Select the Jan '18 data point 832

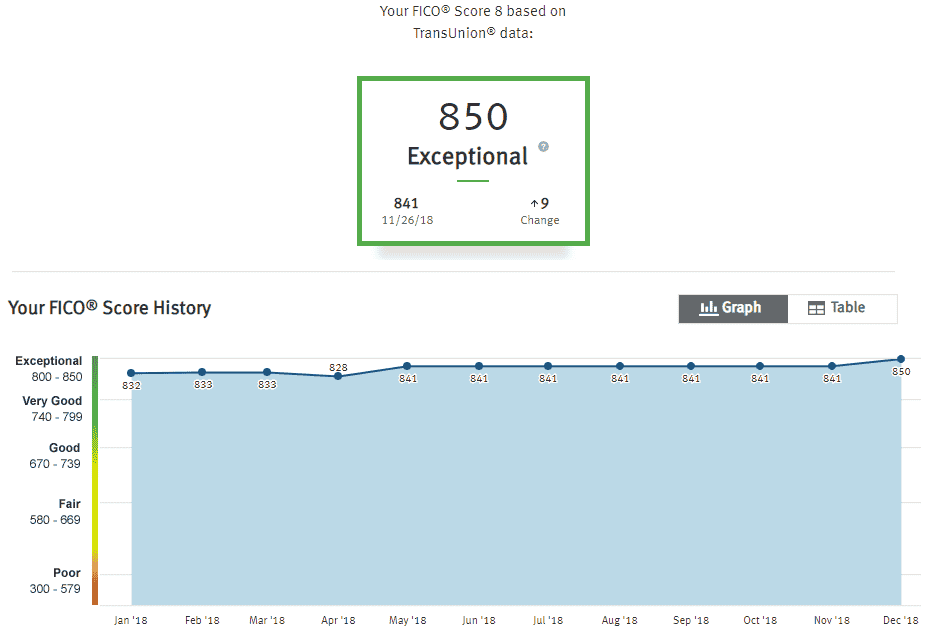tap(131, 373)
